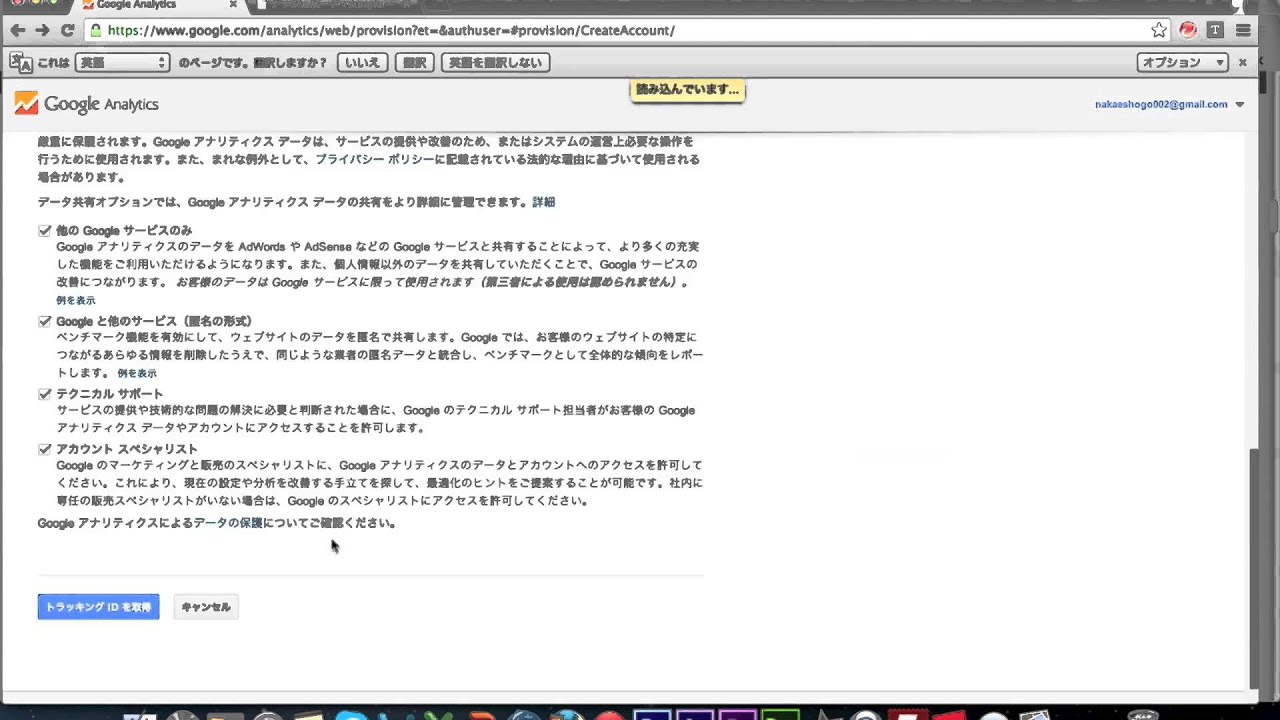Screen dimensions: 1280x720
Task: Click the T extension icon in toolbar
Action: point(1215,30)
